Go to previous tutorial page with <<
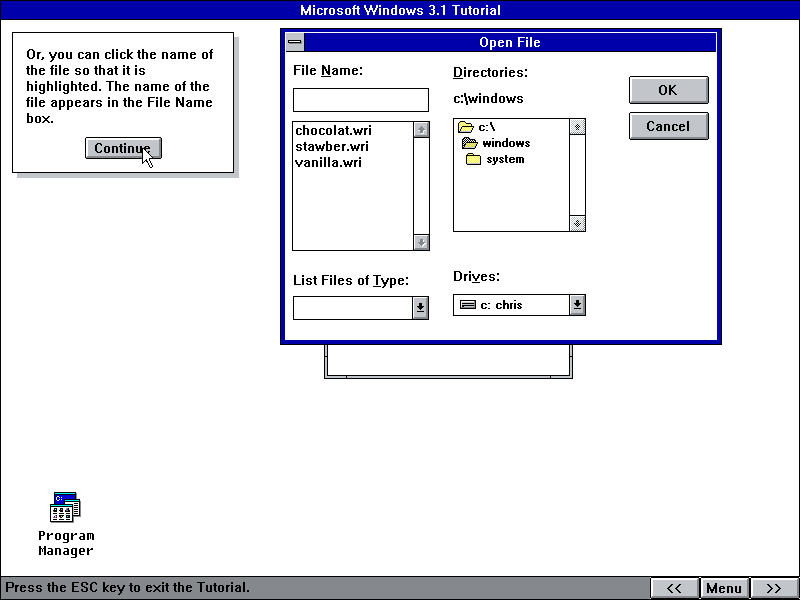 click(674, 588)
